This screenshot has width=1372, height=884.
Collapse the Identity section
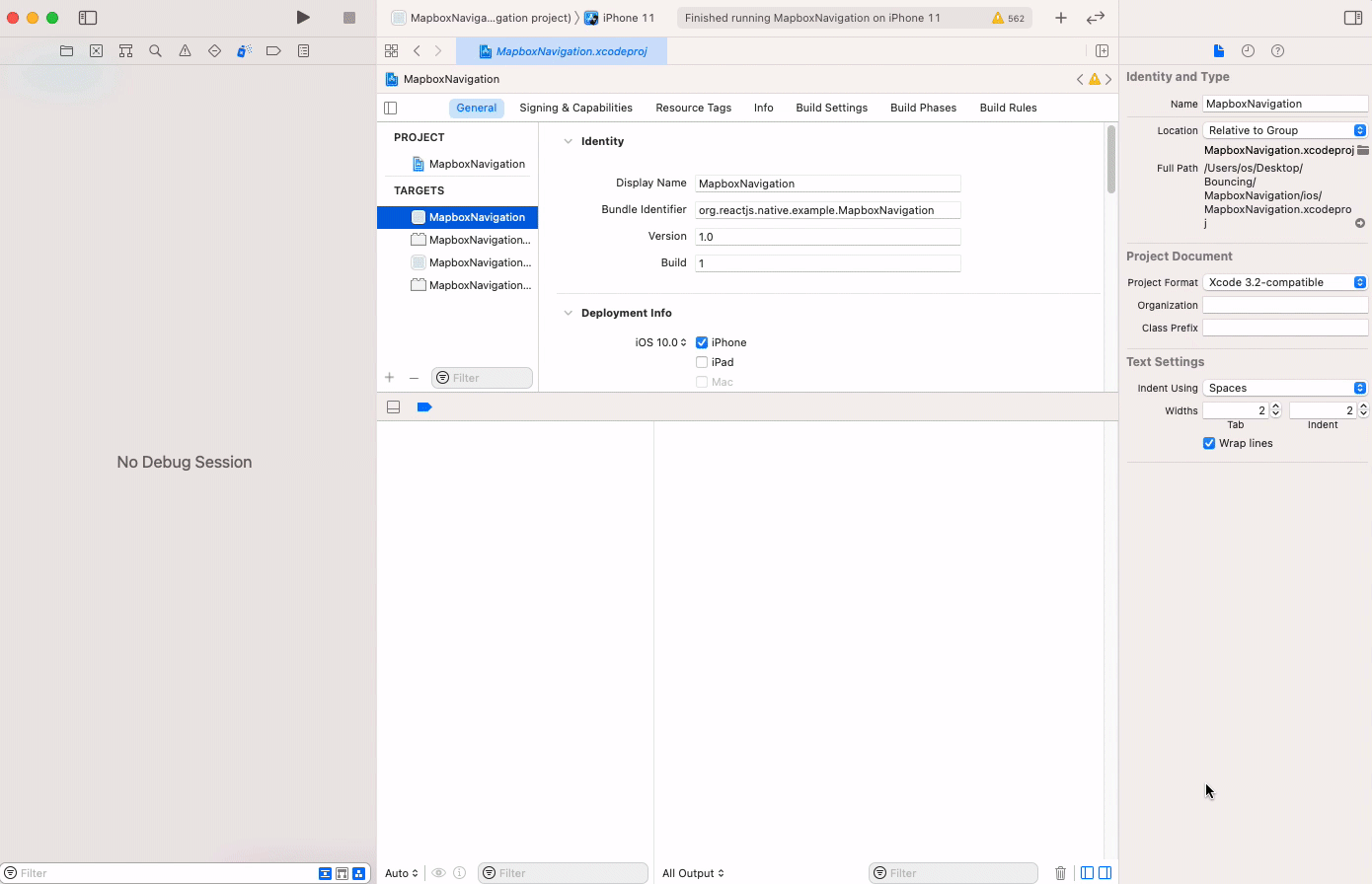pos(568,141)
